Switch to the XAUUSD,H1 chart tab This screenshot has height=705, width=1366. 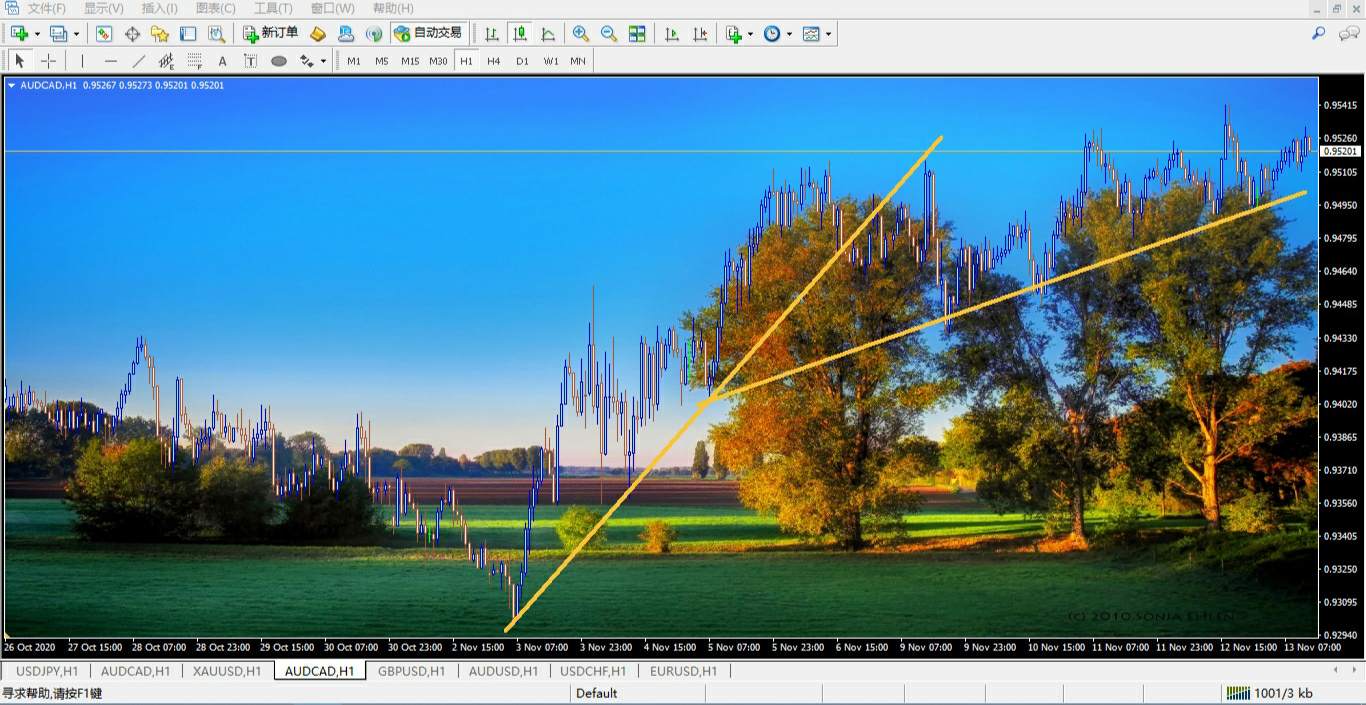pyautogui.click(x=227, y=671)
